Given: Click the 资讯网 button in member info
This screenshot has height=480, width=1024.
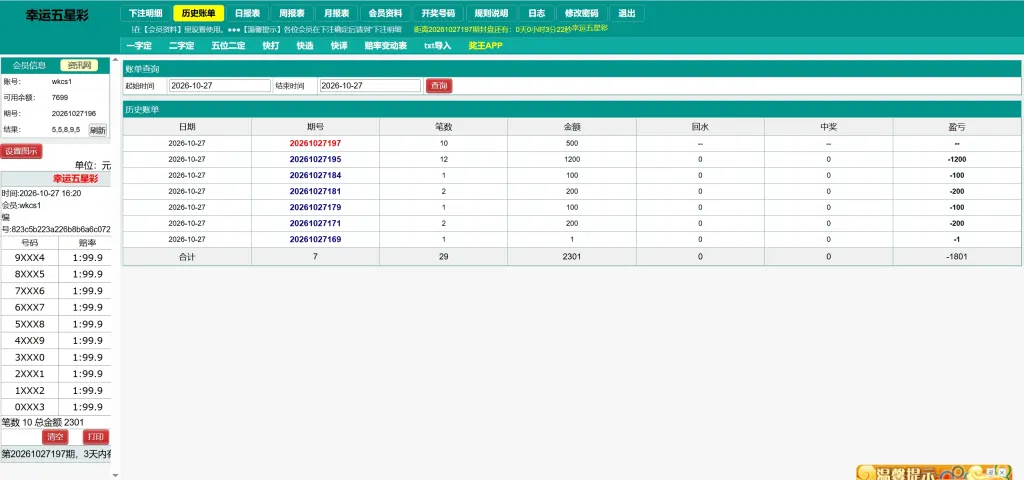Looking at the screenshot, I should (x=79, y=65).
